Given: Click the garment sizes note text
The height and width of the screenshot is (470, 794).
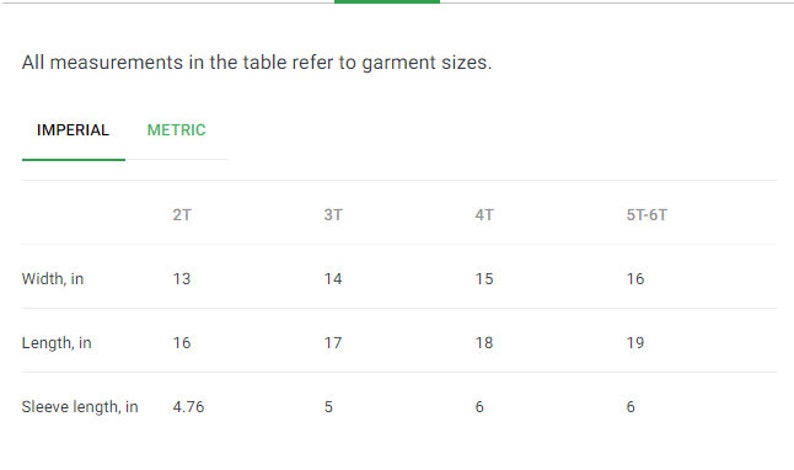Looking at the screenshot, I should (257, 63).
